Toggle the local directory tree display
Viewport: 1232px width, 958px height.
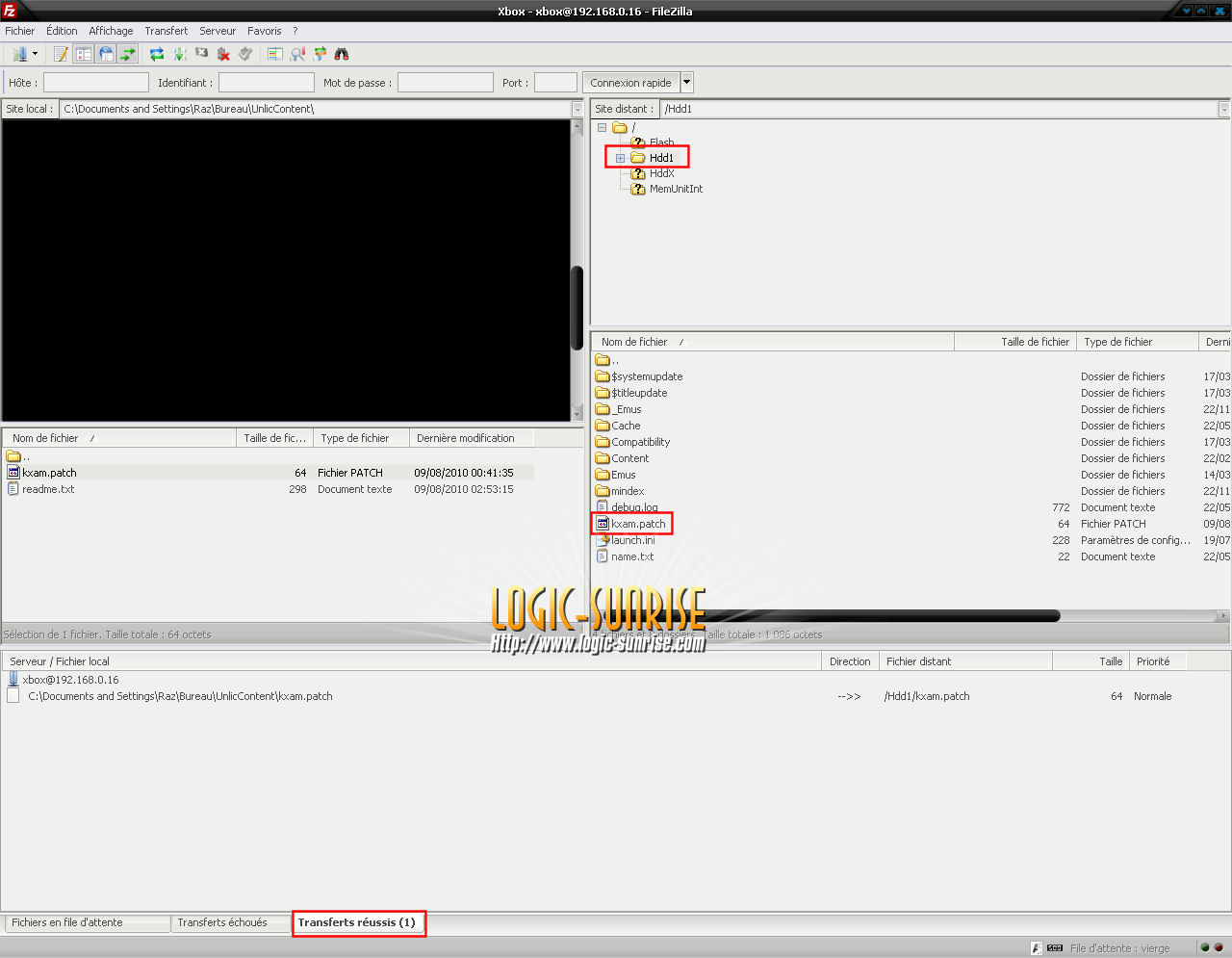(x=84, y=54)
